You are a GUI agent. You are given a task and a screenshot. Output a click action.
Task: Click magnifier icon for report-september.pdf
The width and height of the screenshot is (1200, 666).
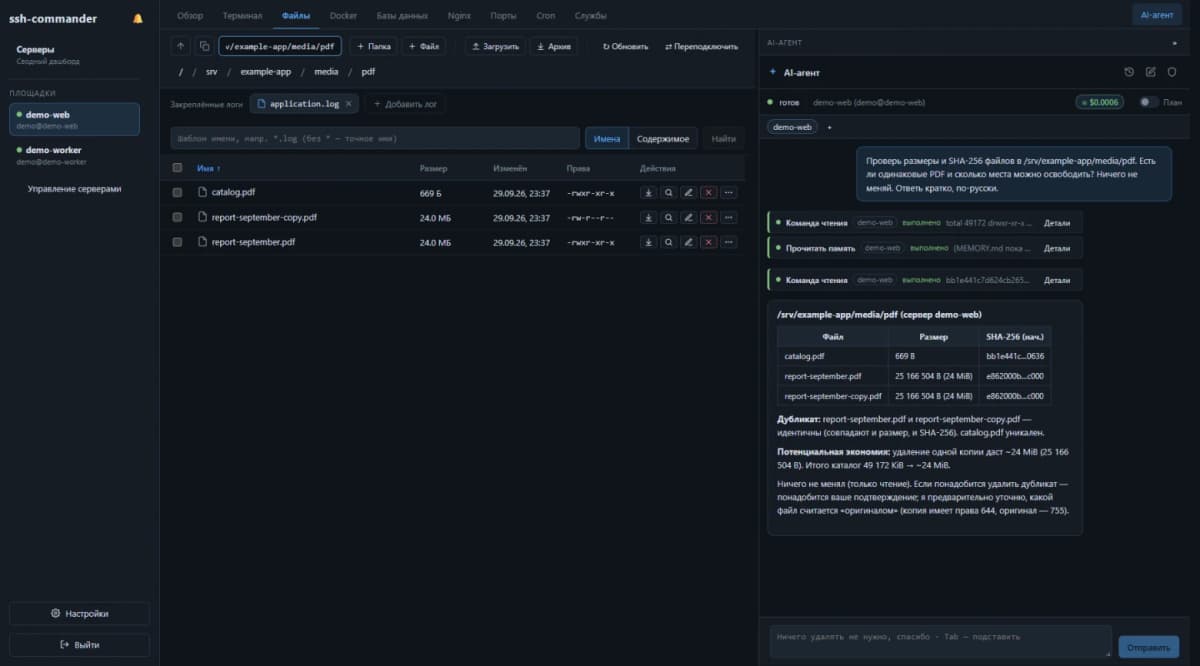668,242
